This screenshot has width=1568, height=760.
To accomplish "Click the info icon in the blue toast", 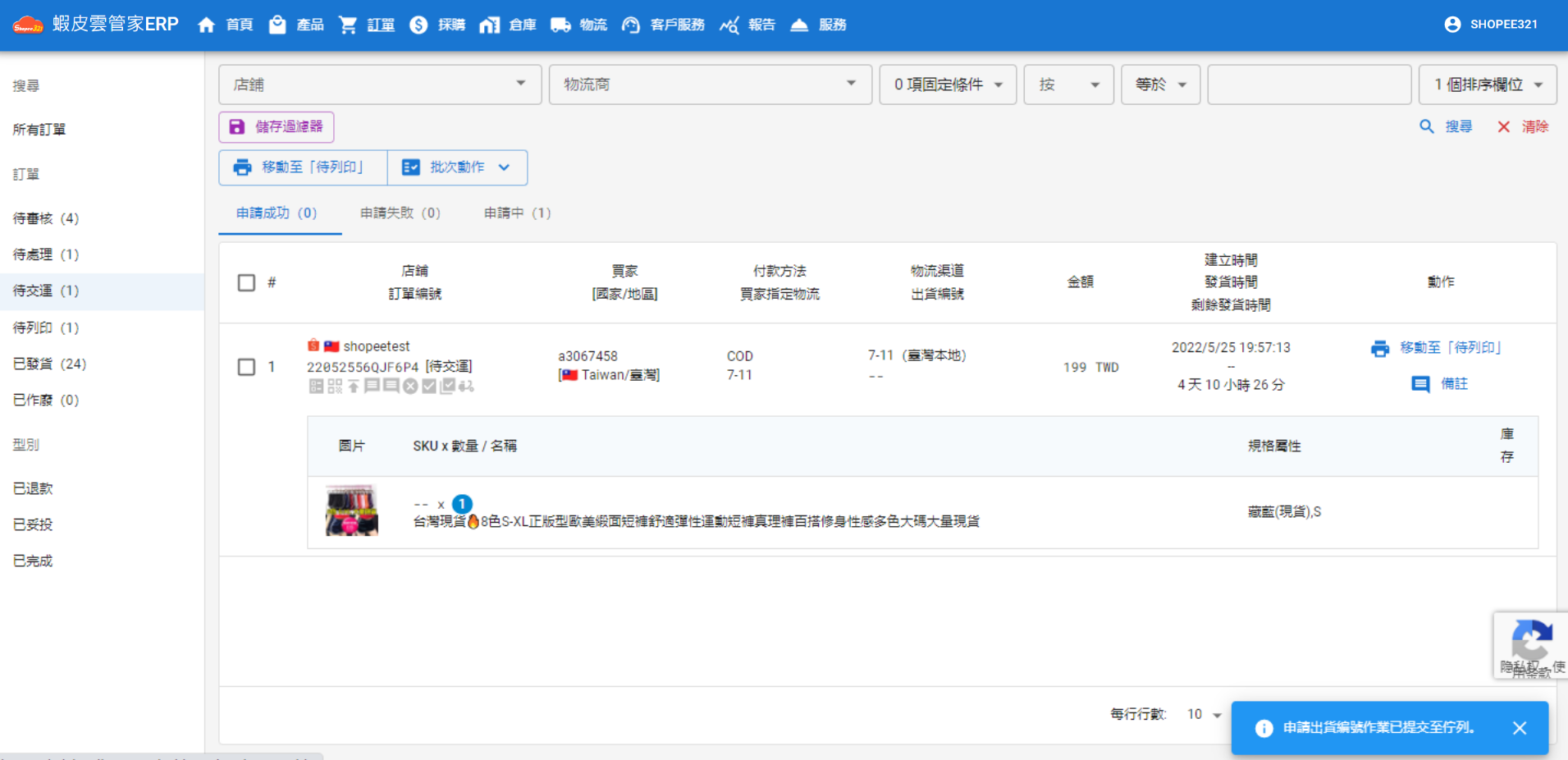I will (x=1264, y=728).
